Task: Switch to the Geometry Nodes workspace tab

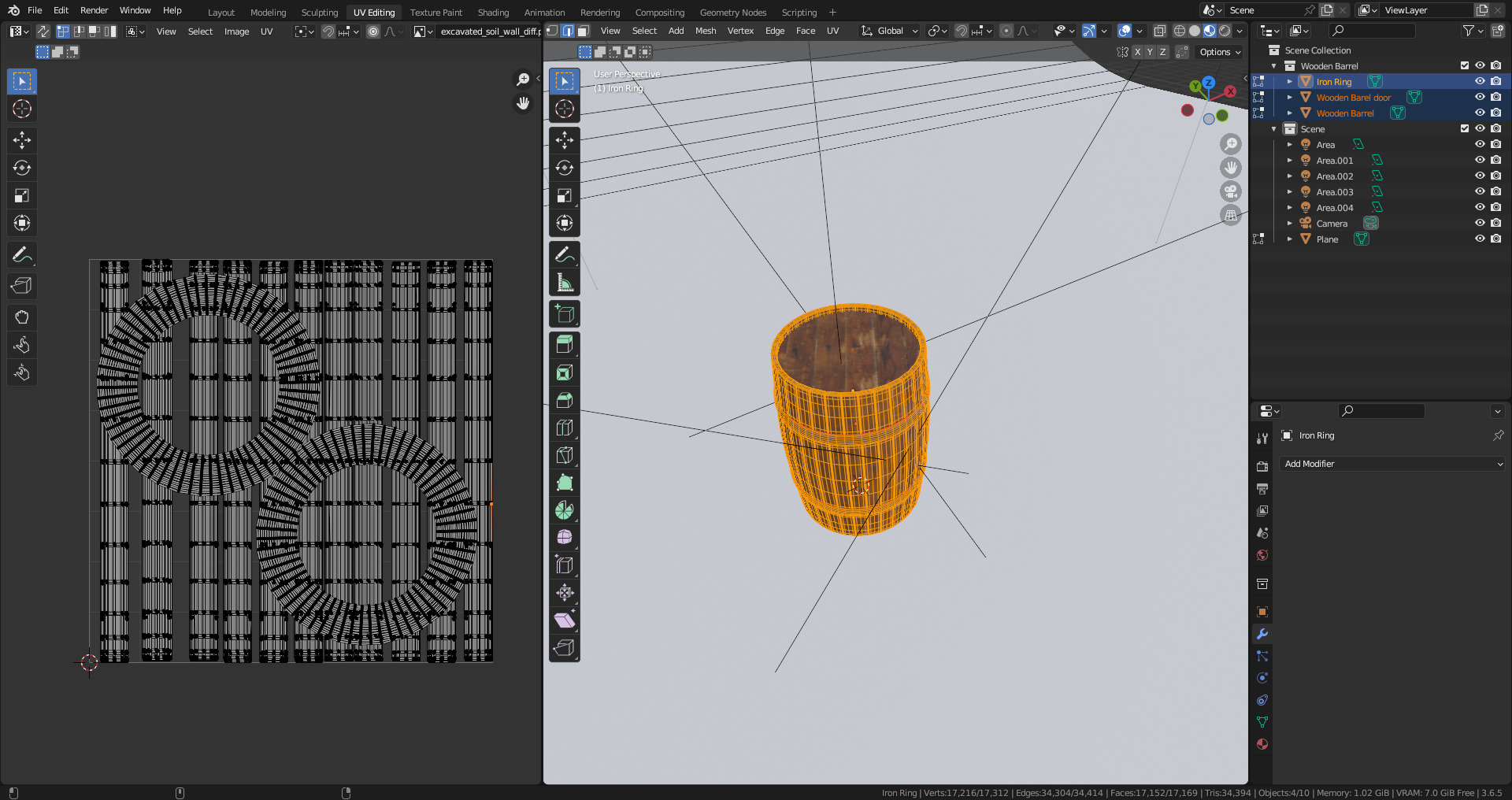Action: pos(732,13)
